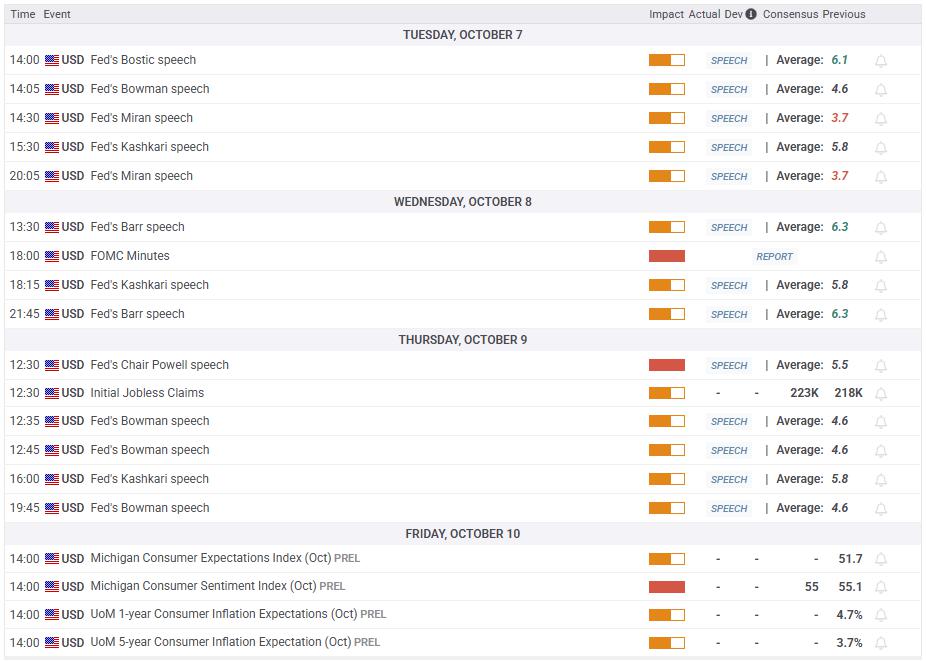Set alert bell for FOMC Minutes

[881, 257]
